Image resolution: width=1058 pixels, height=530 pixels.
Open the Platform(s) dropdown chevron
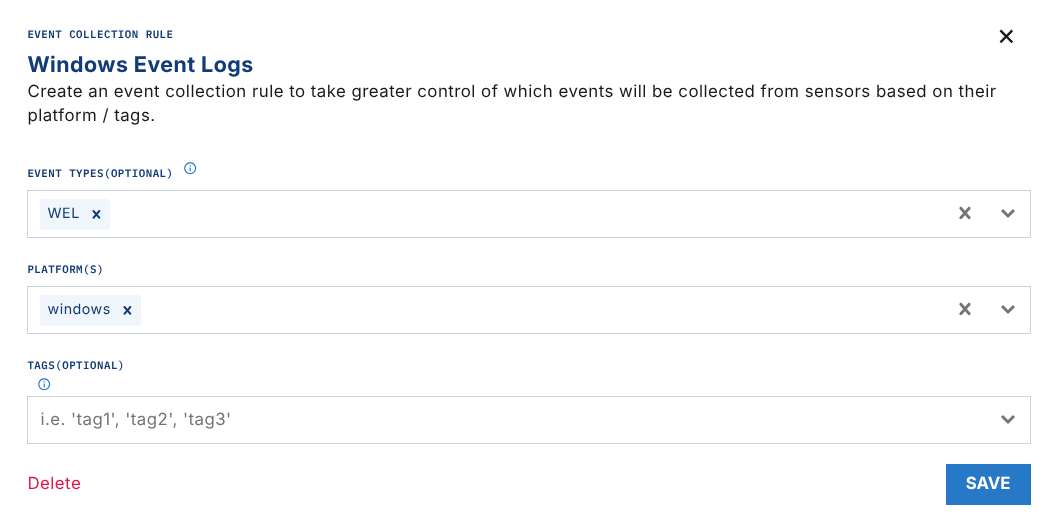coord(1008,309)
